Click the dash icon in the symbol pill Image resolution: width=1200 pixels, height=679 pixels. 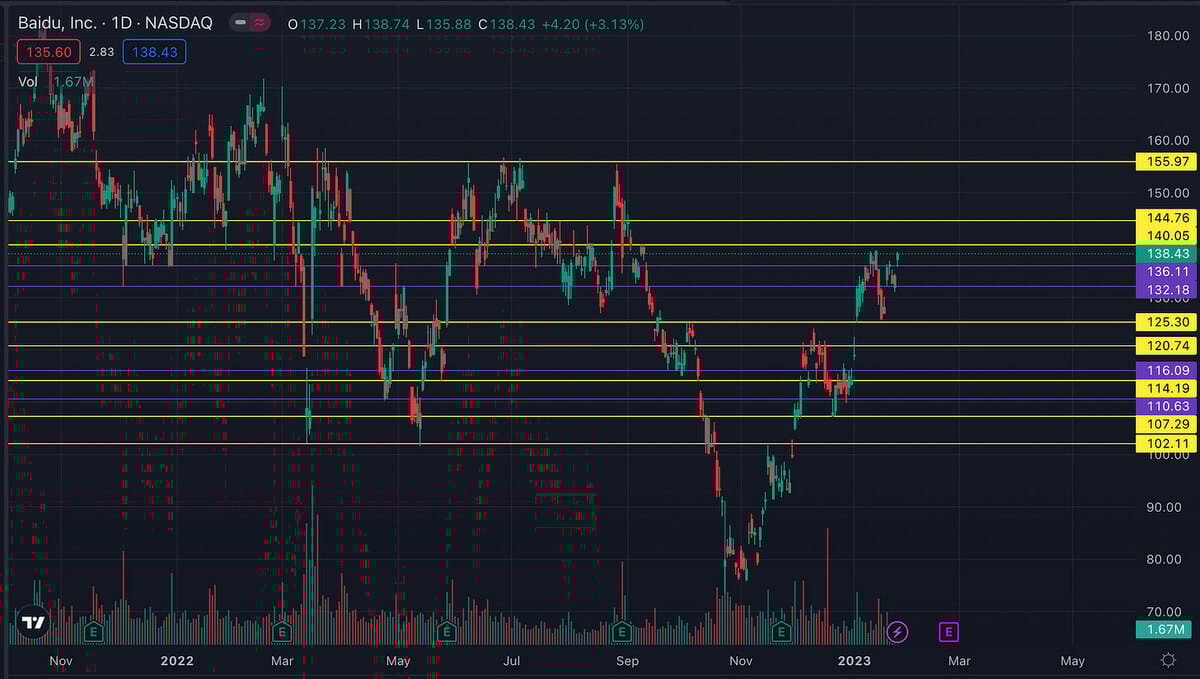coord(240,23)
